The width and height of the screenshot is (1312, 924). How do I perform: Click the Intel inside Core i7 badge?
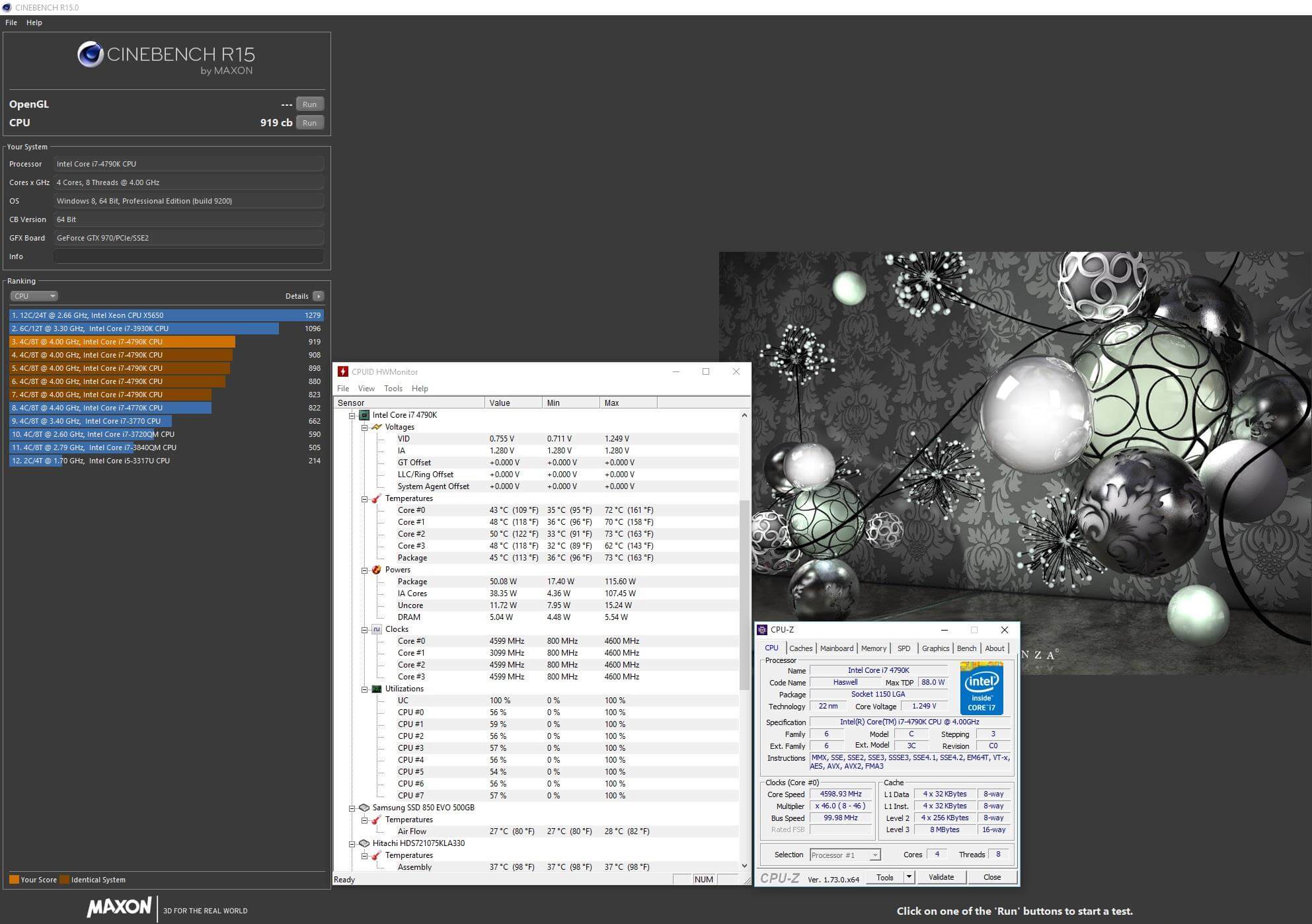[982, 687]
